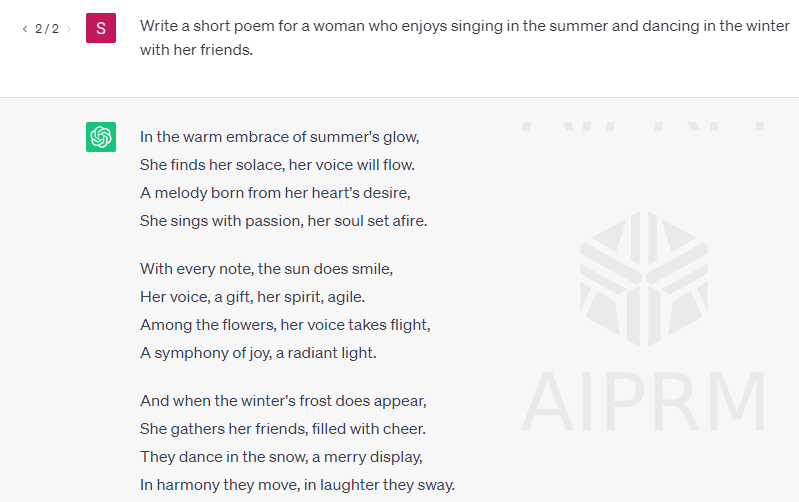Click the line 'With every note, the sun does smile'
Viewport: 799px width, 502px height.
(267, 269)
